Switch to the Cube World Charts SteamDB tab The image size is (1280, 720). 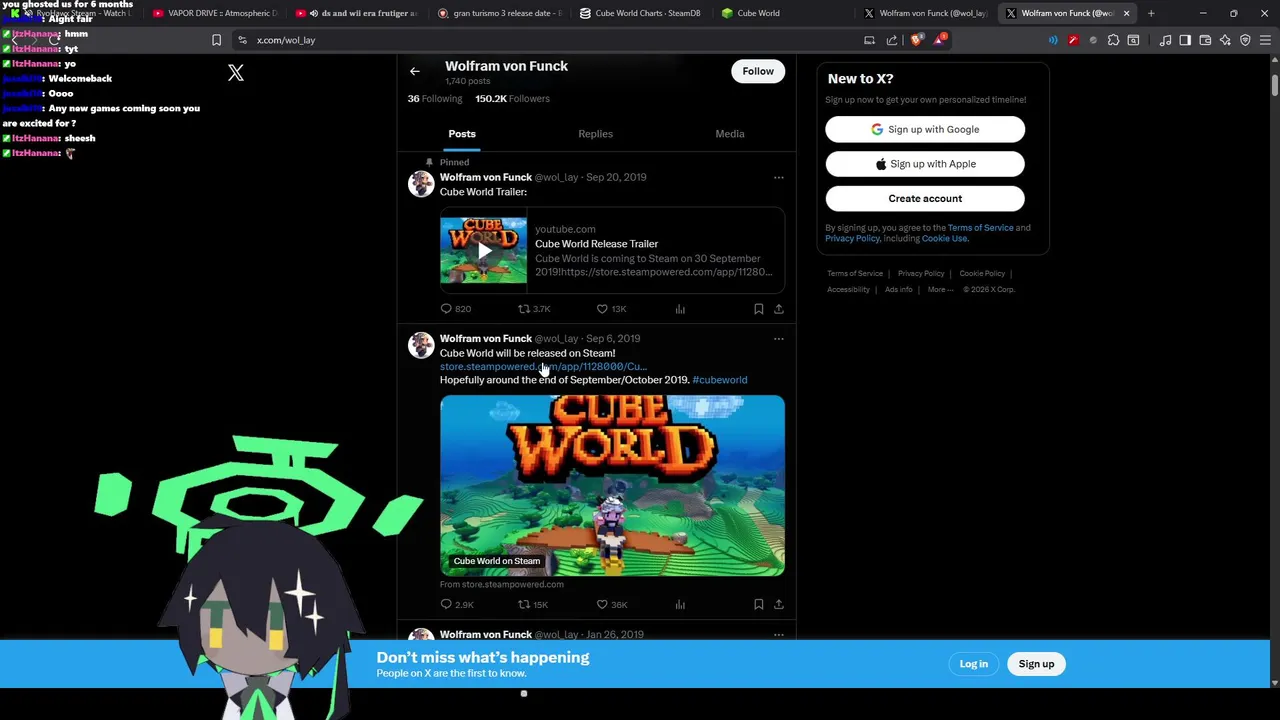642,13
